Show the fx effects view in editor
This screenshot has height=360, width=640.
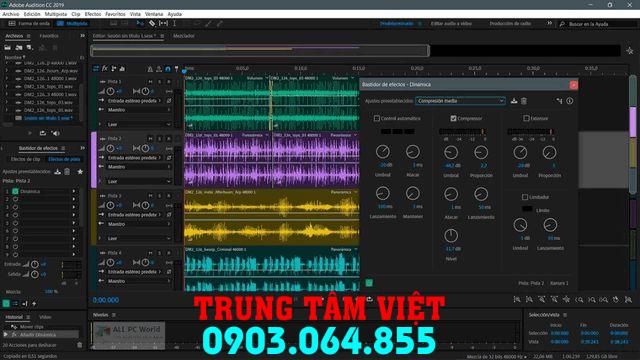coord(105,69)
